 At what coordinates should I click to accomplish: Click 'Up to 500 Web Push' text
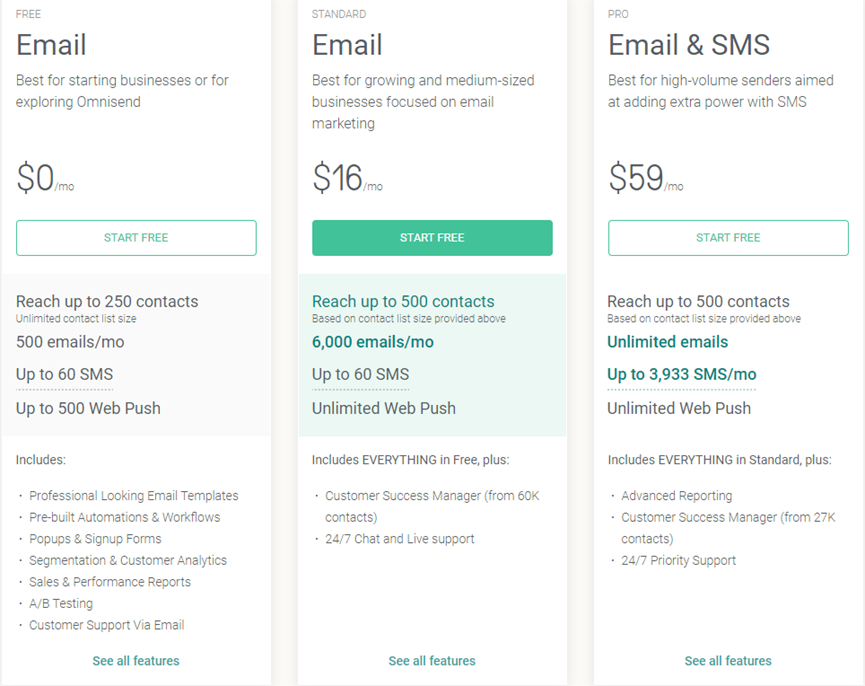88,408
